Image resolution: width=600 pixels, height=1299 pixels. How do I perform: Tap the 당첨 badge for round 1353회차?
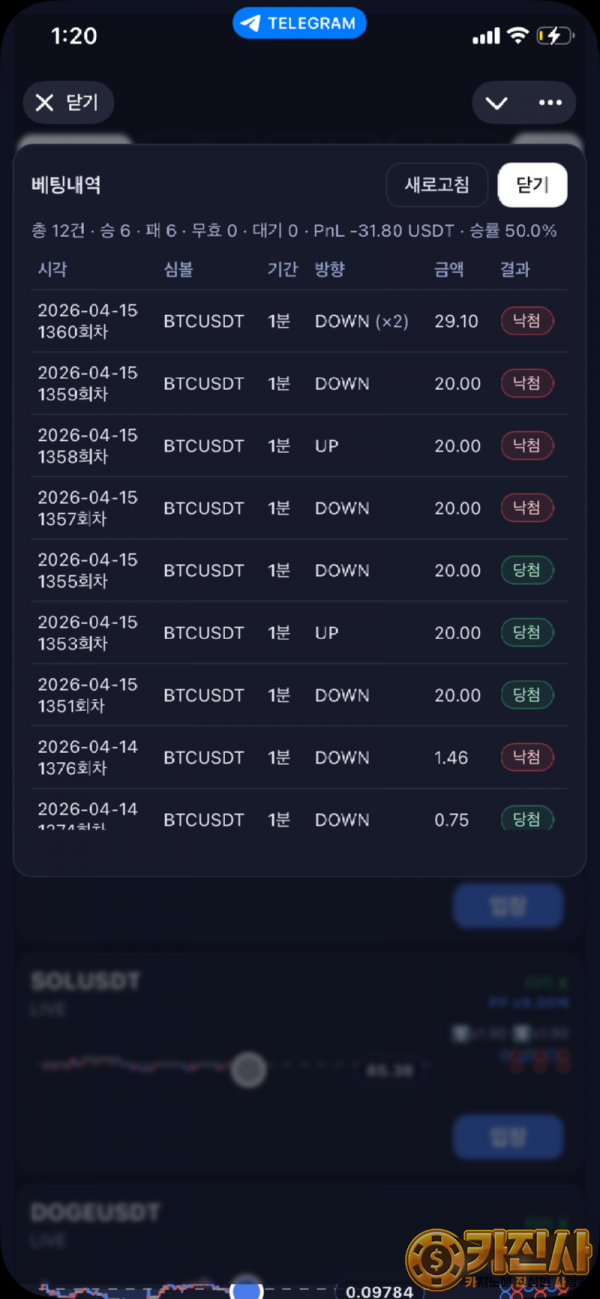(x=527, y=633)
